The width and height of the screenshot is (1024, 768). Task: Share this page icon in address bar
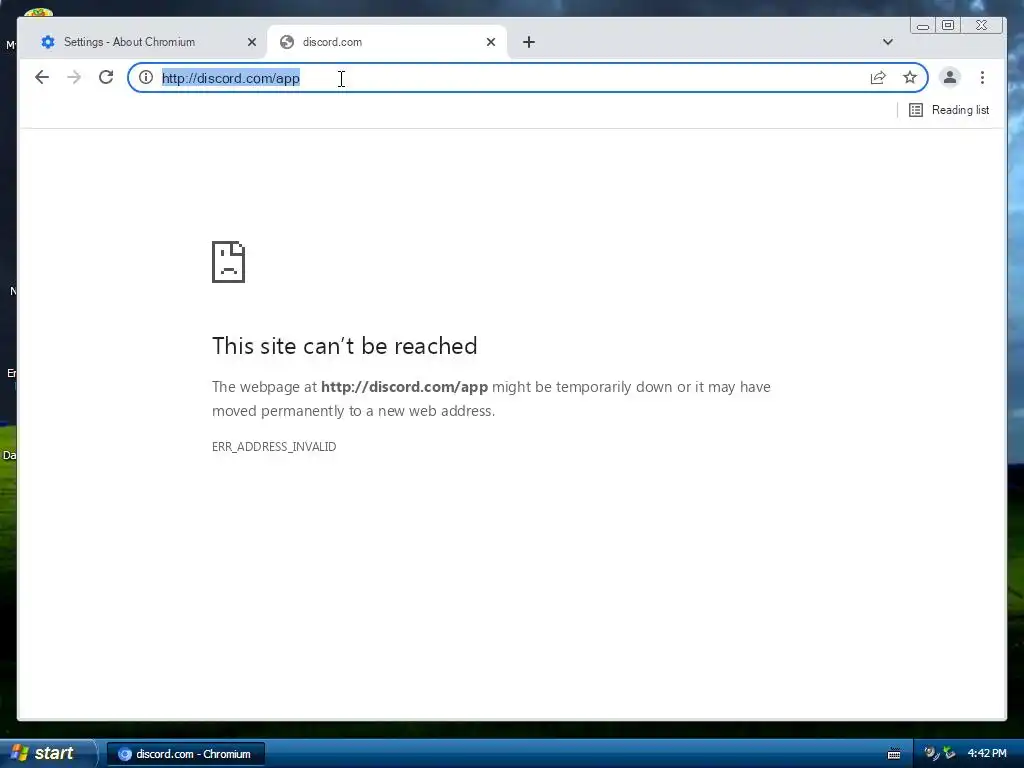pyautogui.click(x=878, y=78)
